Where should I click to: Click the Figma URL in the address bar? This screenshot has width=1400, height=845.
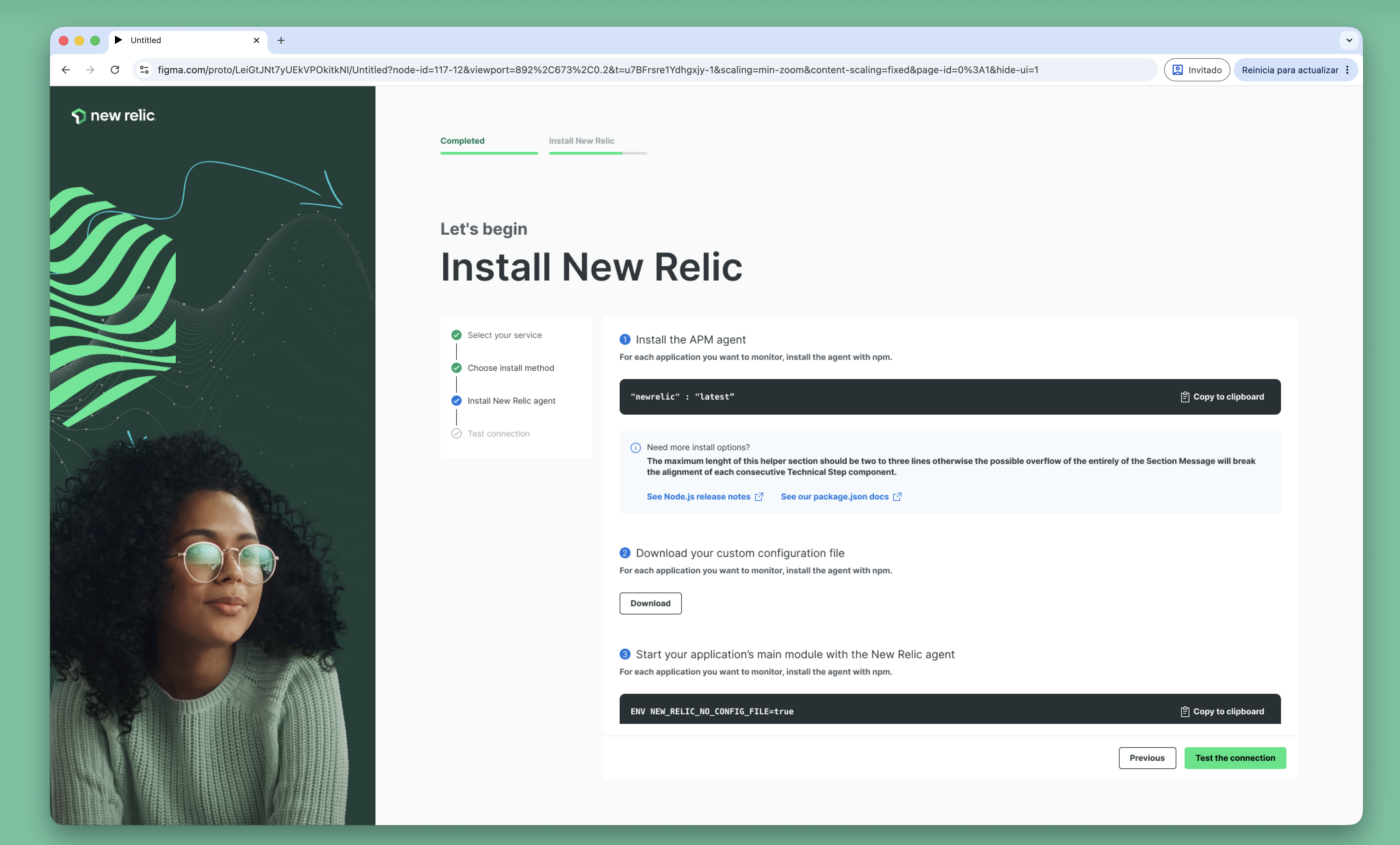tap(598, 70)
